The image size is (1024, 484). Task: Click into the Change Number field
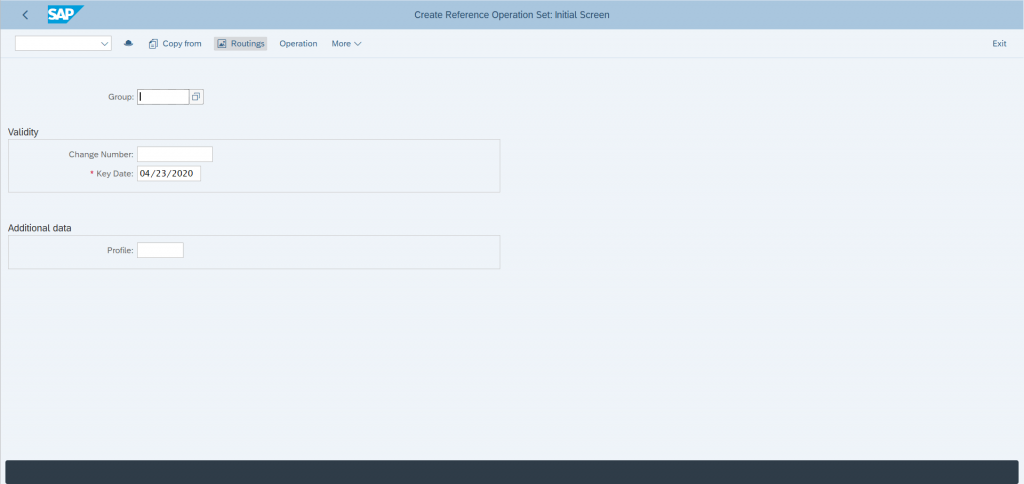click(x=175, y=154)
